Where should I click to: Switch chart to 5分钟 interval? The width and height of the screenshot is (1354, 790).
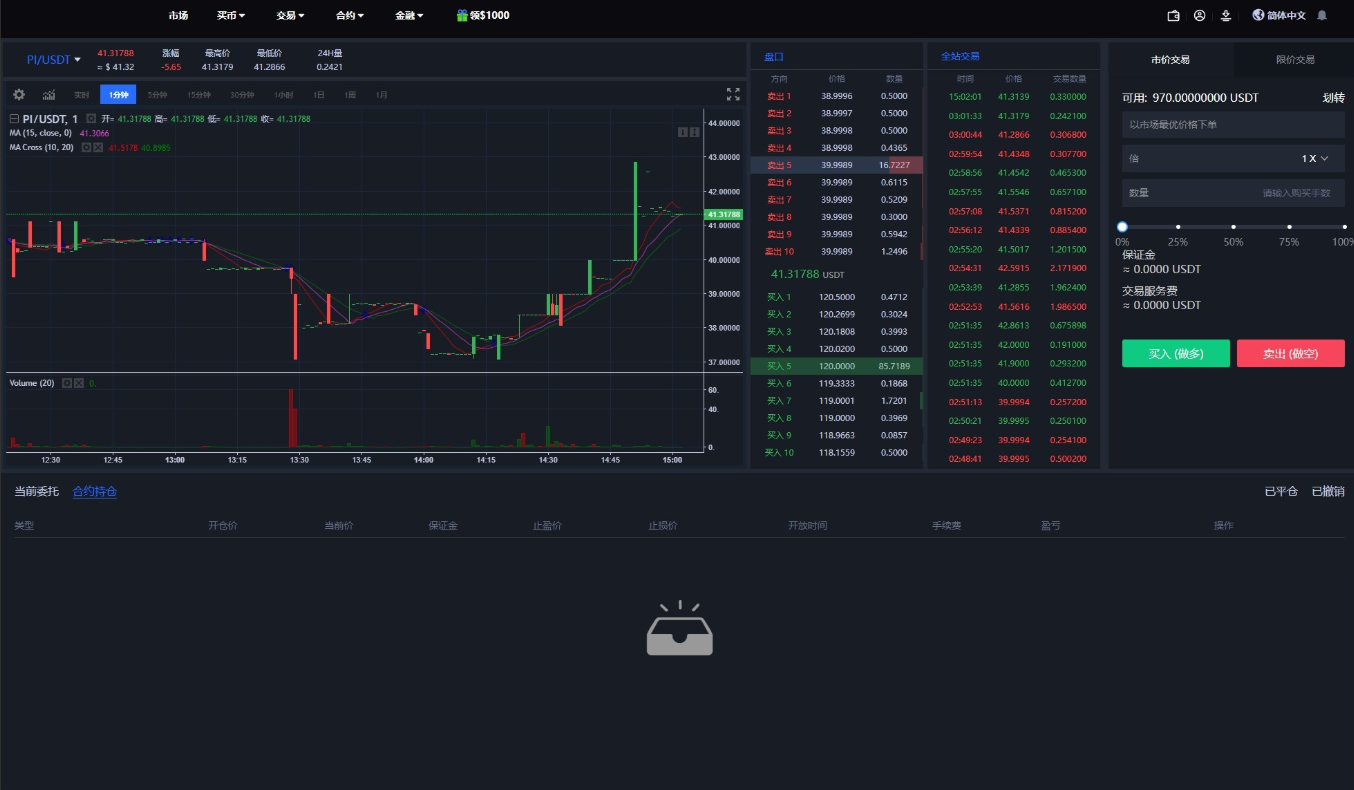click(x=157, y=95)
